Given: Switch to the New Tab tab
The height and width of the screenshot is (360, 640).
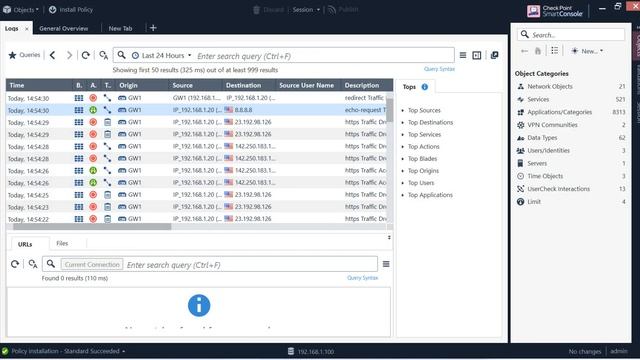Looking at the screenshot, I should coord(120,28).
